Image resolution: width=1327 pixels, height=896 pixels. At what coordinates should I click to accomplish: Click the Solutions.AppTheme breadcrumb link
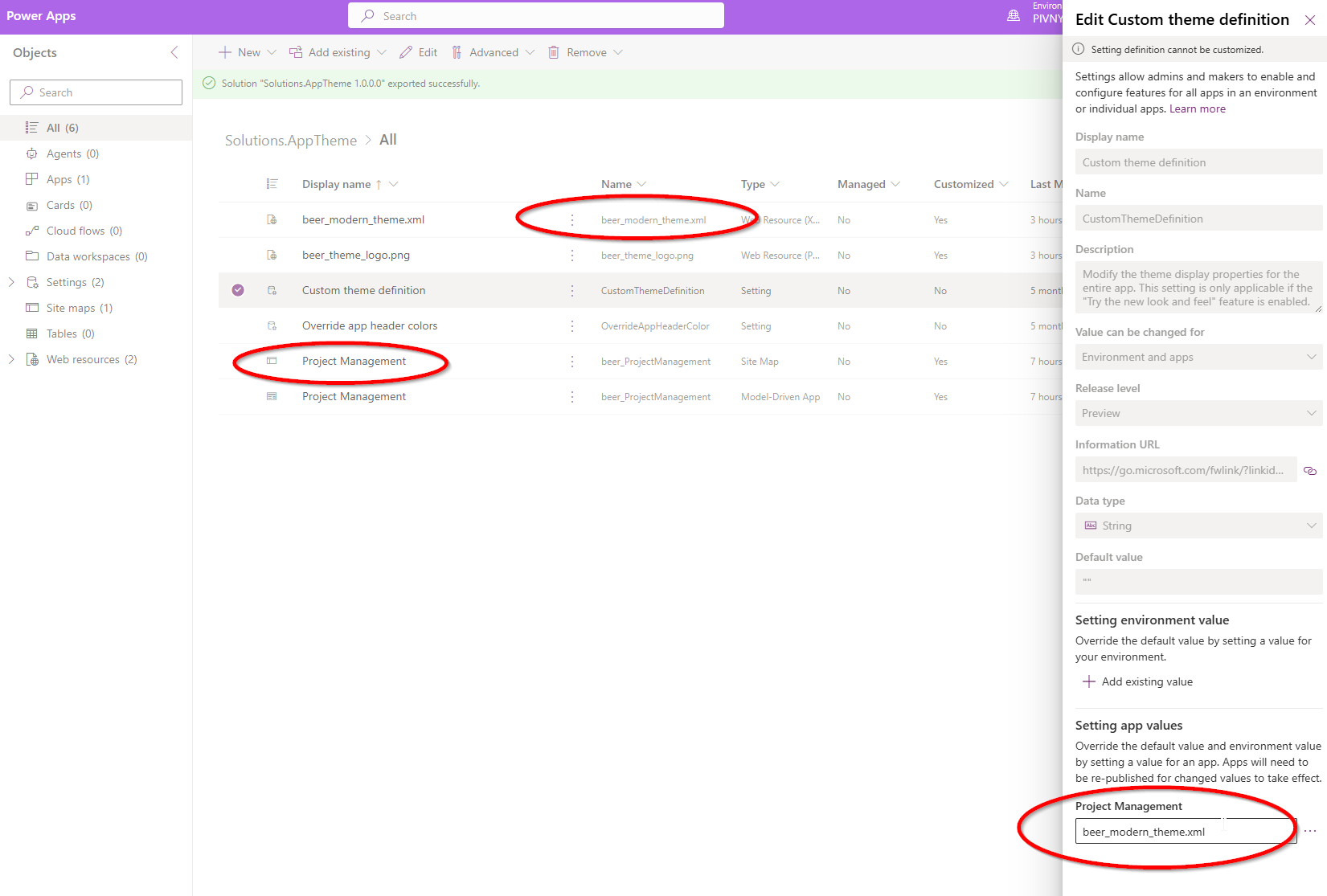[291, 141]
